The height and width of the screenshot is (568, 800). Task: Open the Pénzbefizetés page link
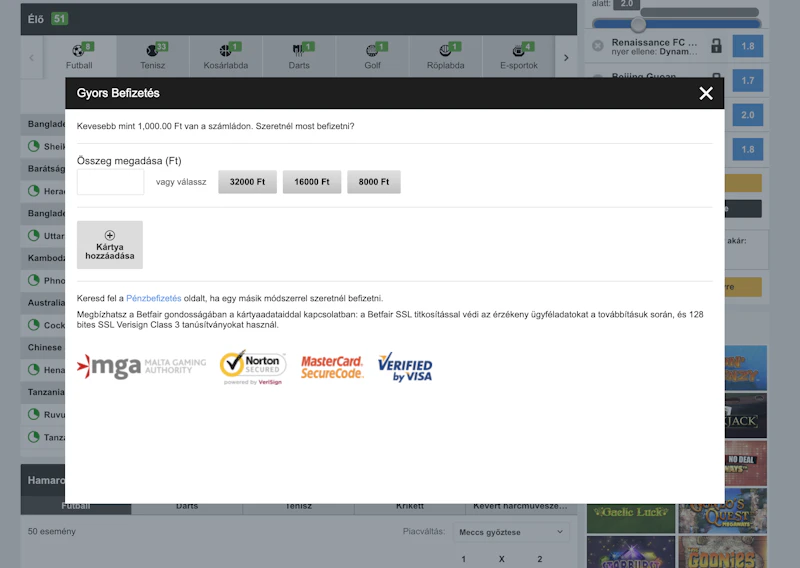coord(154,298)
